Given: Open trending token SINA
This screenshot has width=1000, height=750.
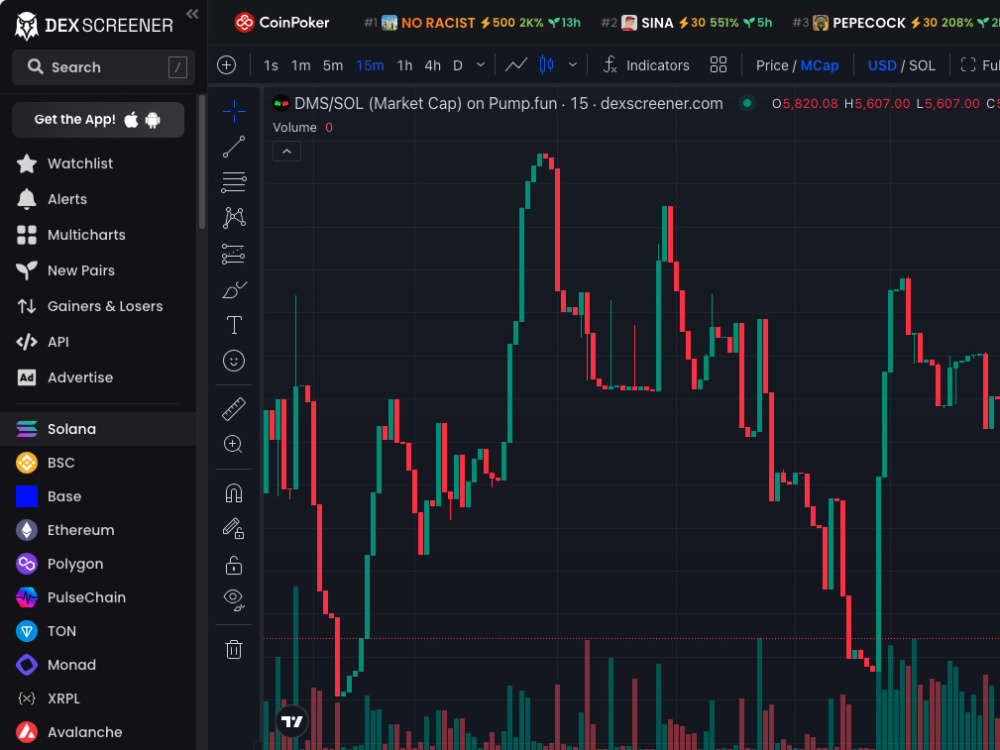Looking at the screenshot, I should point(687,23).
